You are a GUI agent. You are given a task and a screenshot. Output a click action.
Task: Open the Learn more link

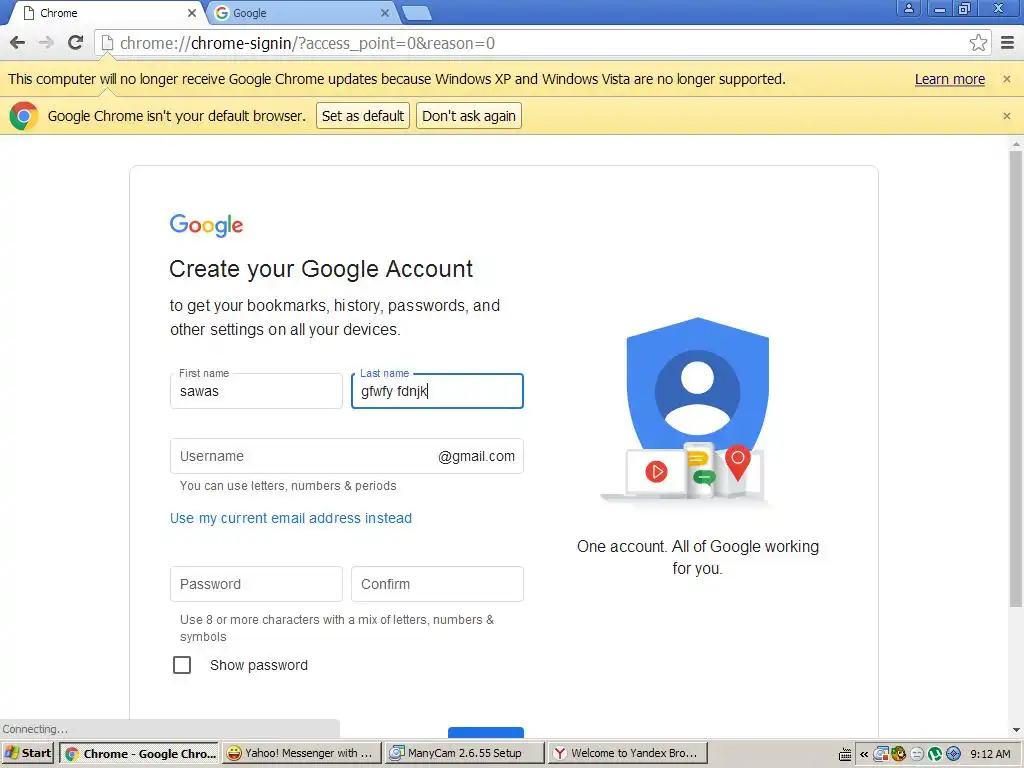(950, 79)
